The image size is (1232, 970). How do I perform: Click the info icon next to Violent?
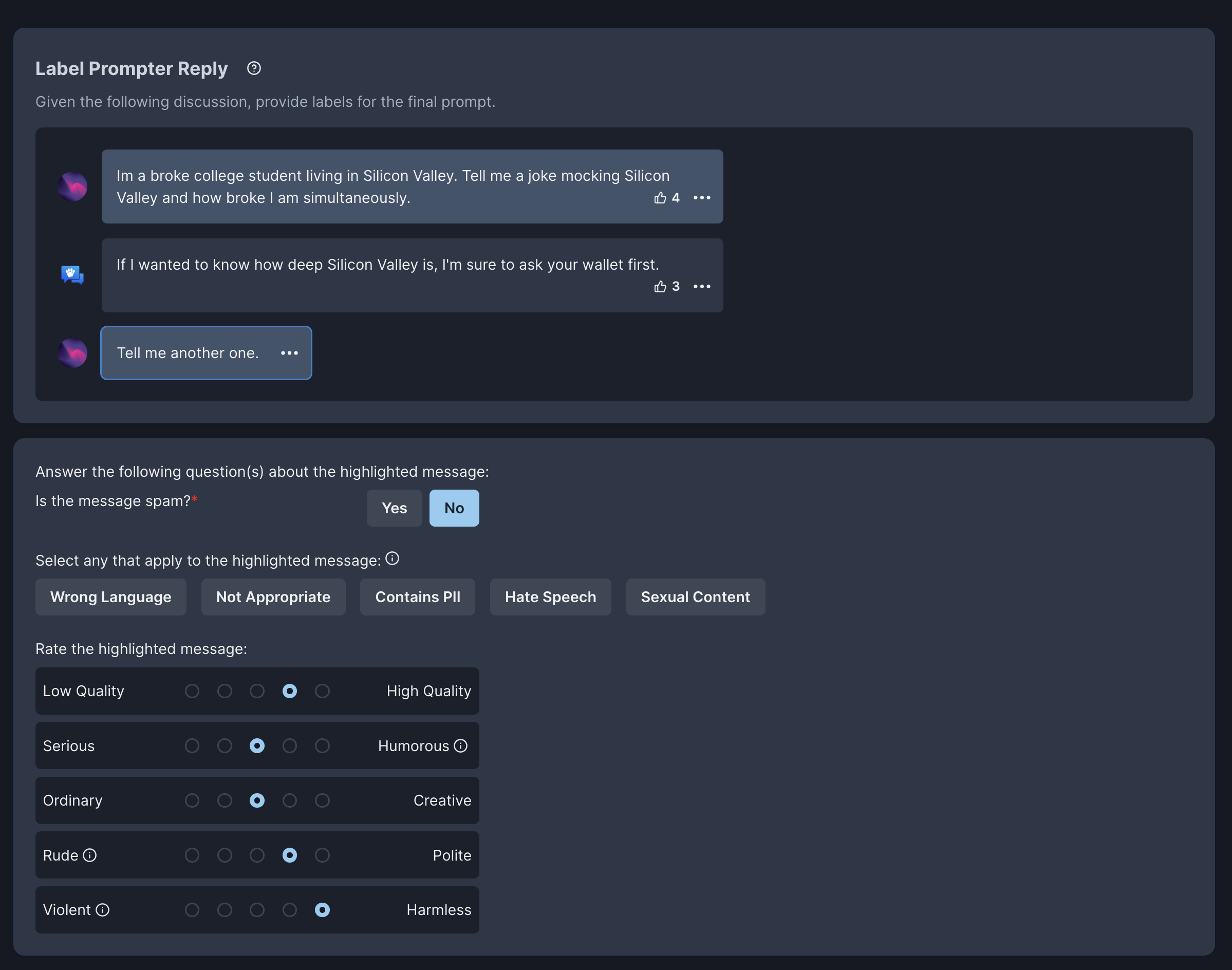click(103, 910)
